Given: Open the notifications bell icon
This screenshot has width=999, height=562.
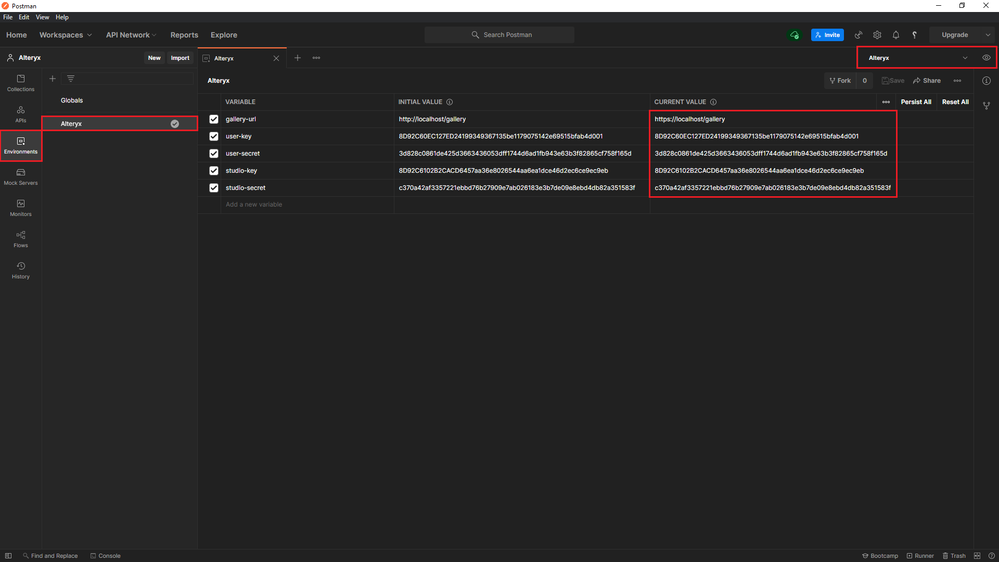Looking at the screenshot, I should coord(896,35).
